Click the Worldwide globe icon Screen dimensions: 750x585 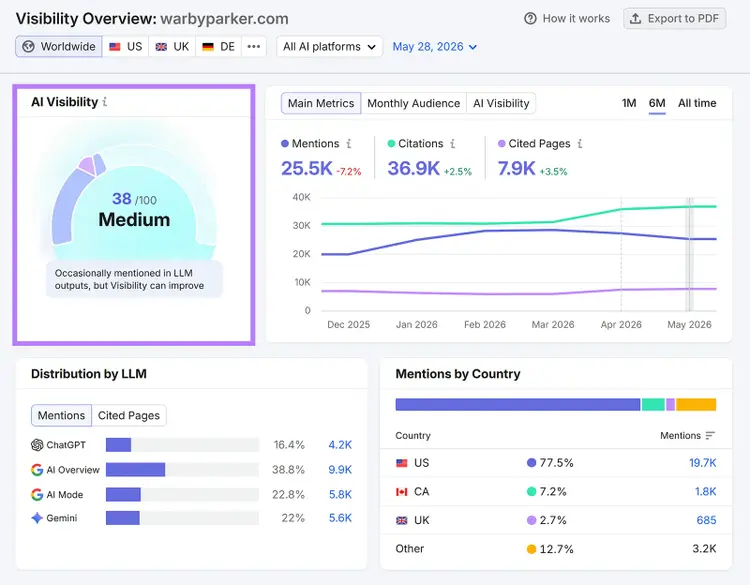tap(28, 46)
